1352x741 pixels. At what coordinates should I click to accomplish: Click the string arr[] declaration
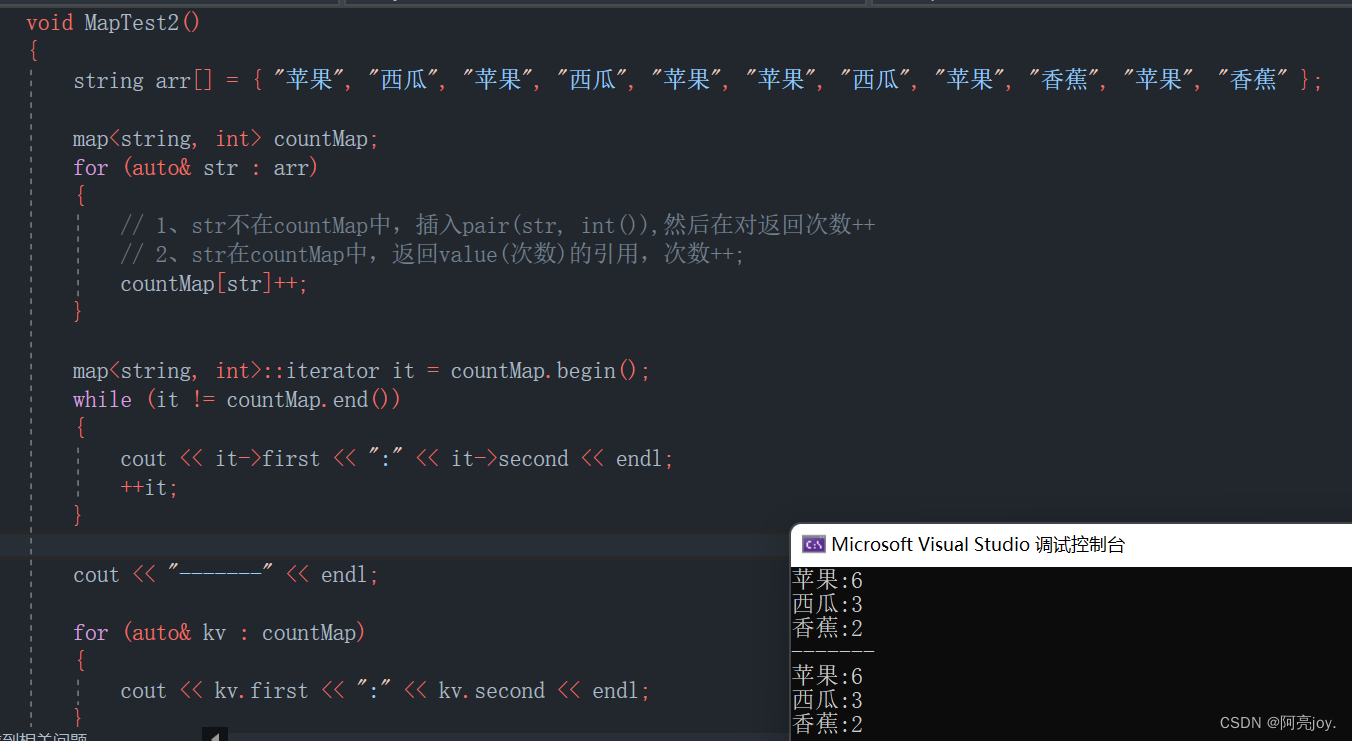[698, 81]
